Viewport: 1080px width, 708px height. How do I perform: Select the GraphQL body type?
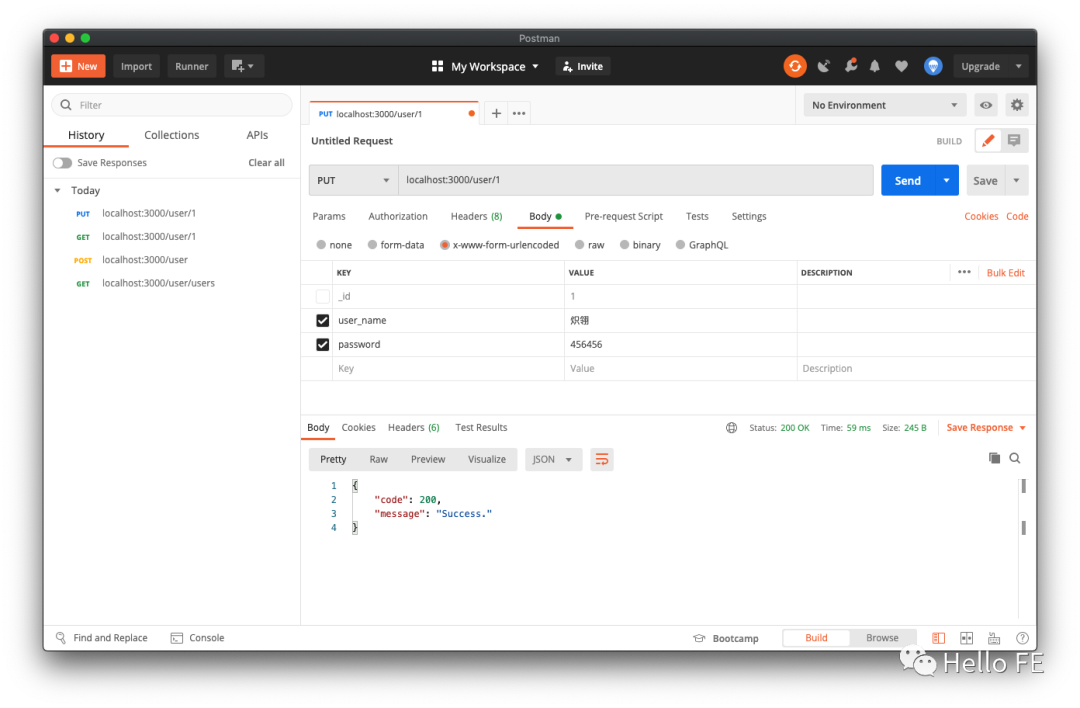pyautogui.click(x=681, y=244)
